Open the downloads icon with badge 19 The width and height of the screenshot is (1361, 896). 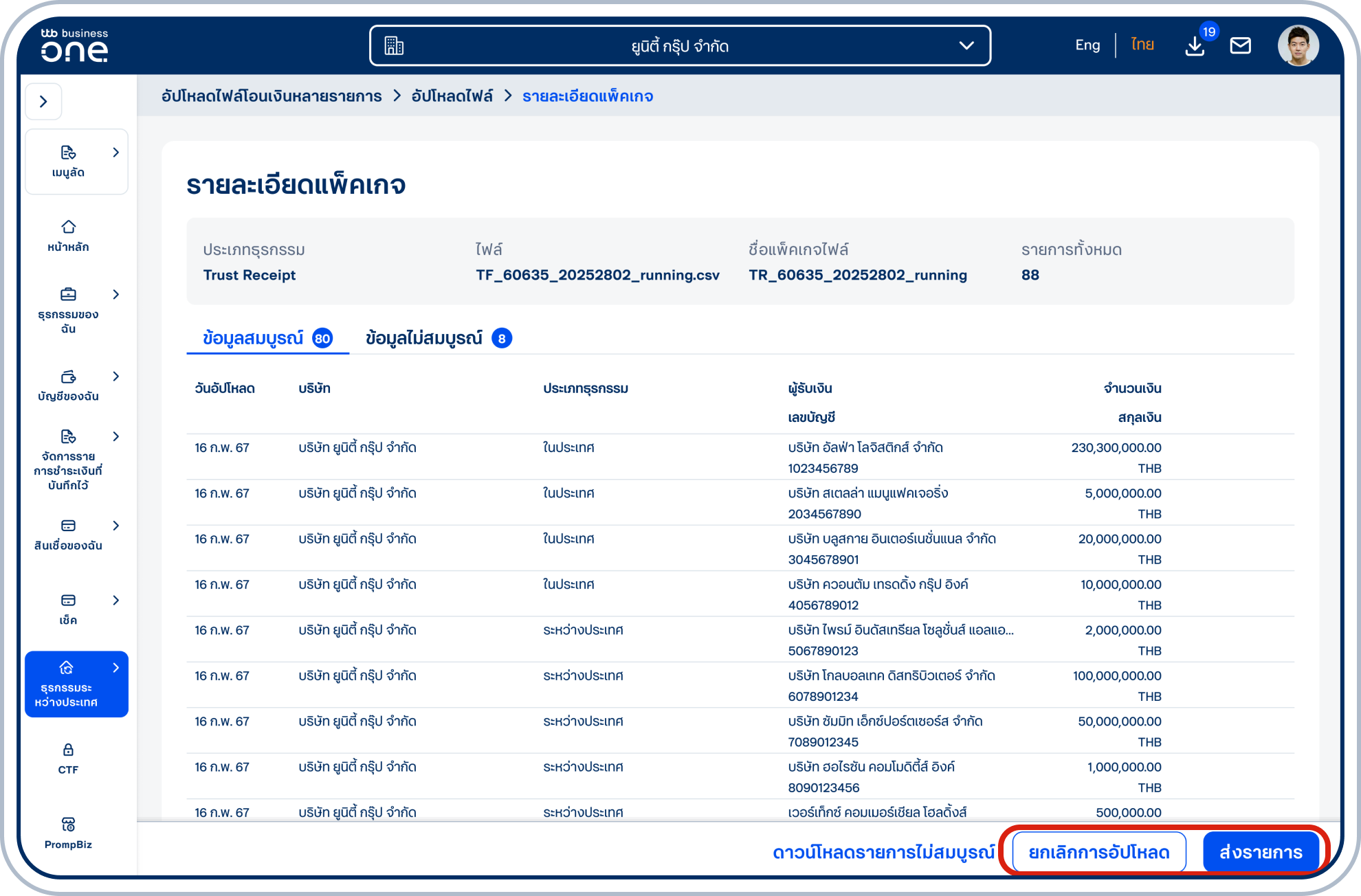coord(1195,46)
